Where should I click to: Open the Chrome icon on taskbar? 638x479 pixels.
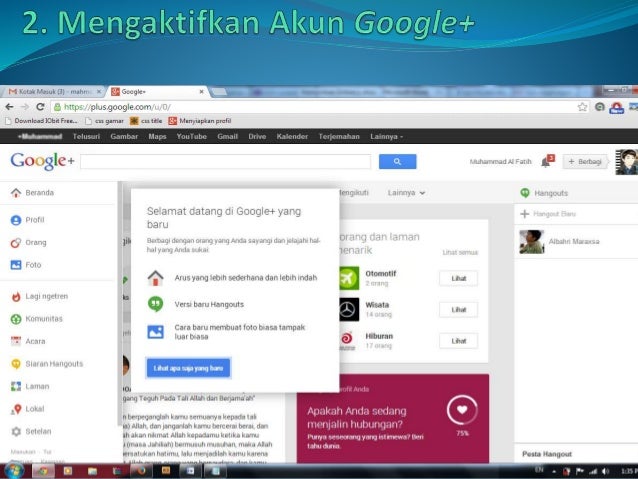click(x=42, y=471)
